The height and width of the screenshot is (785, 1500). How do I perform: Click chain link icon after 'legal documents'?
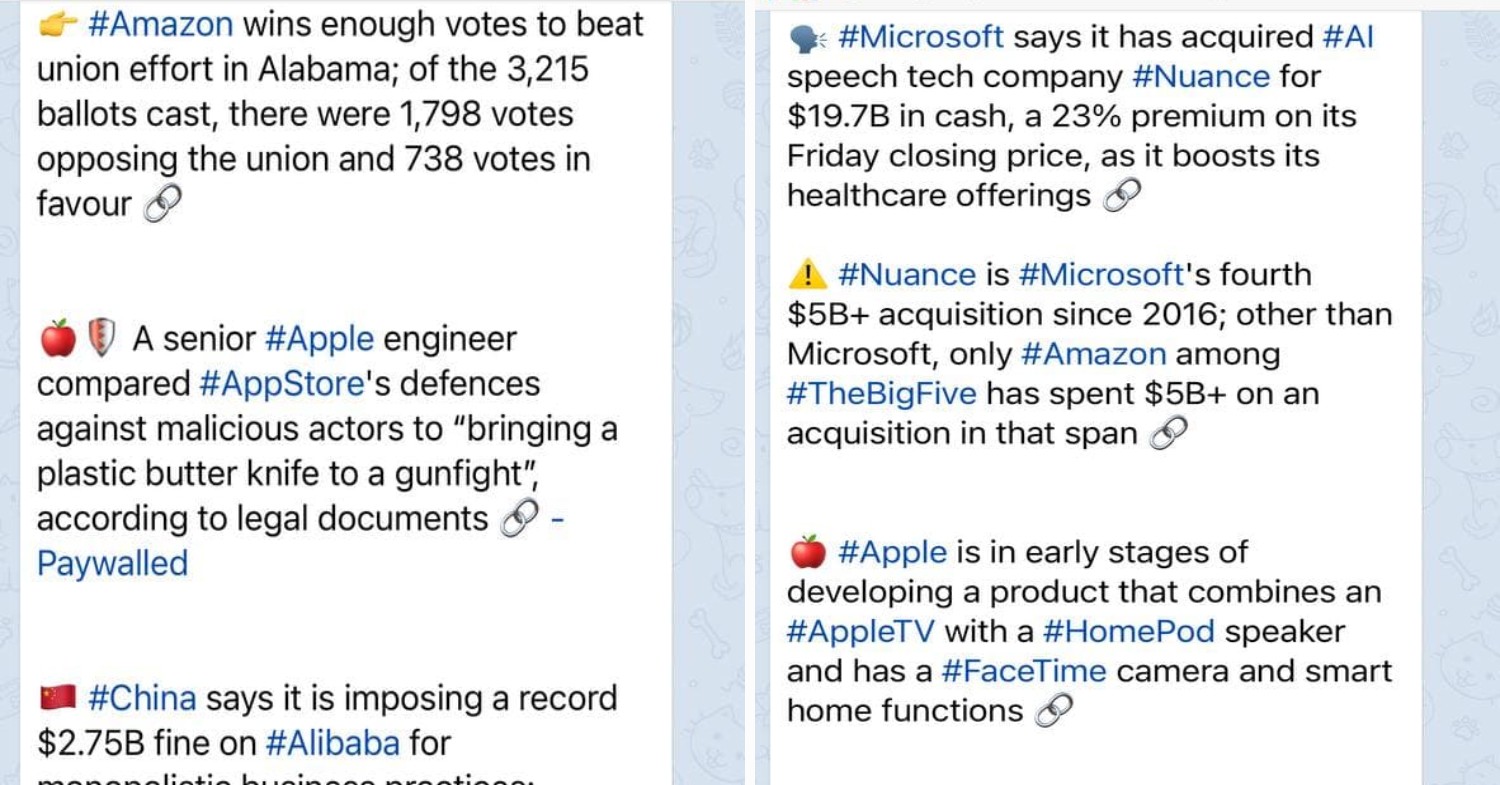click(519, 518)
